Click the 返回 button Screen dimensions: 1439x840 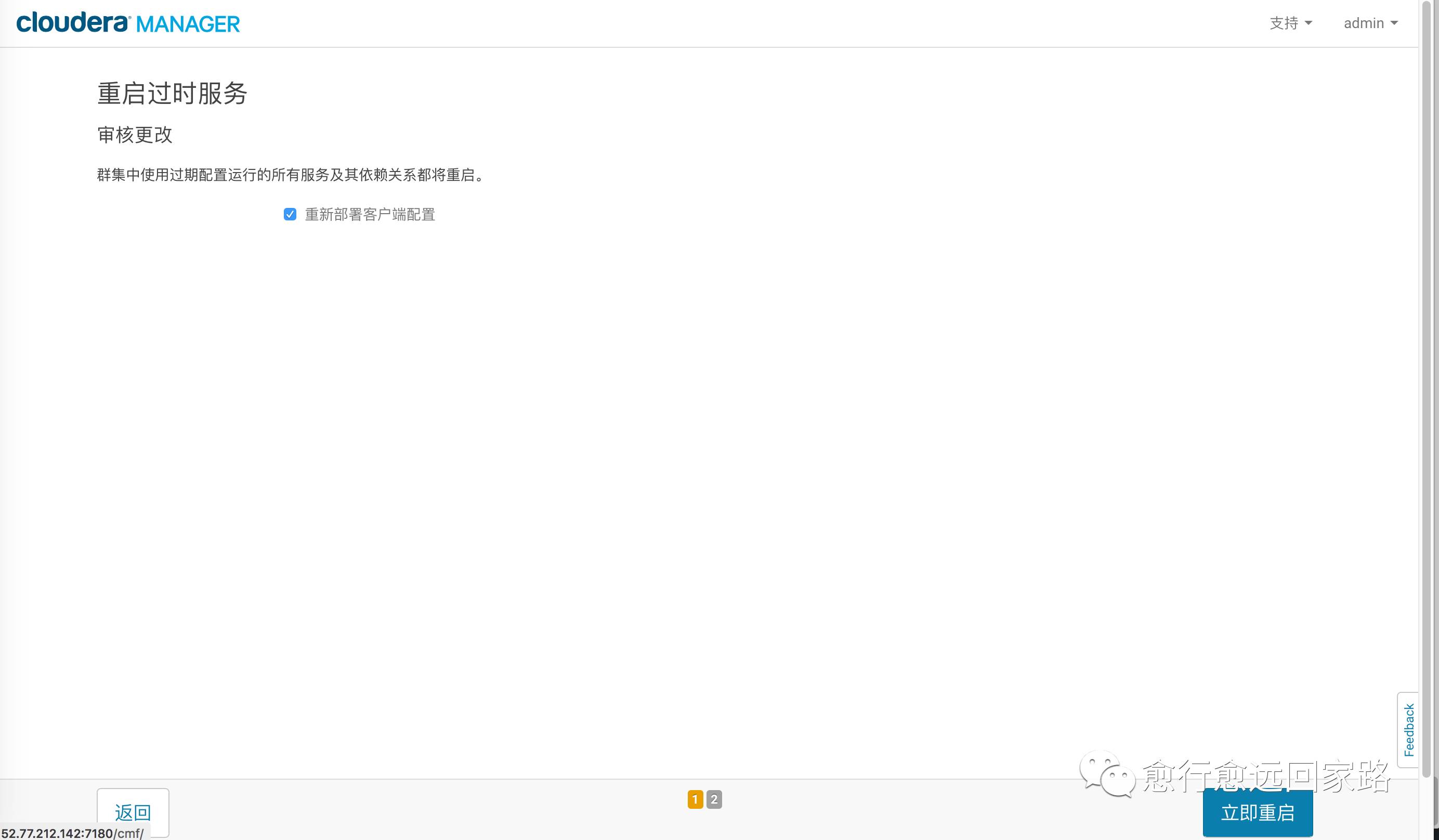coord(133,812)
